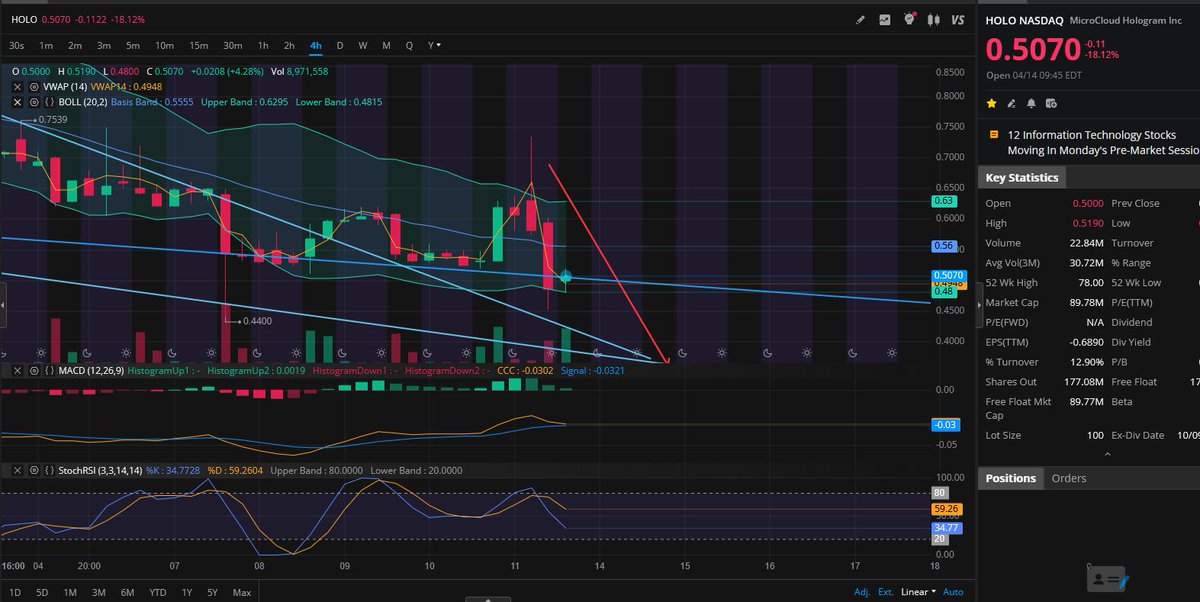Click the 59.26 StochRSI %D value label

point(947,508)
